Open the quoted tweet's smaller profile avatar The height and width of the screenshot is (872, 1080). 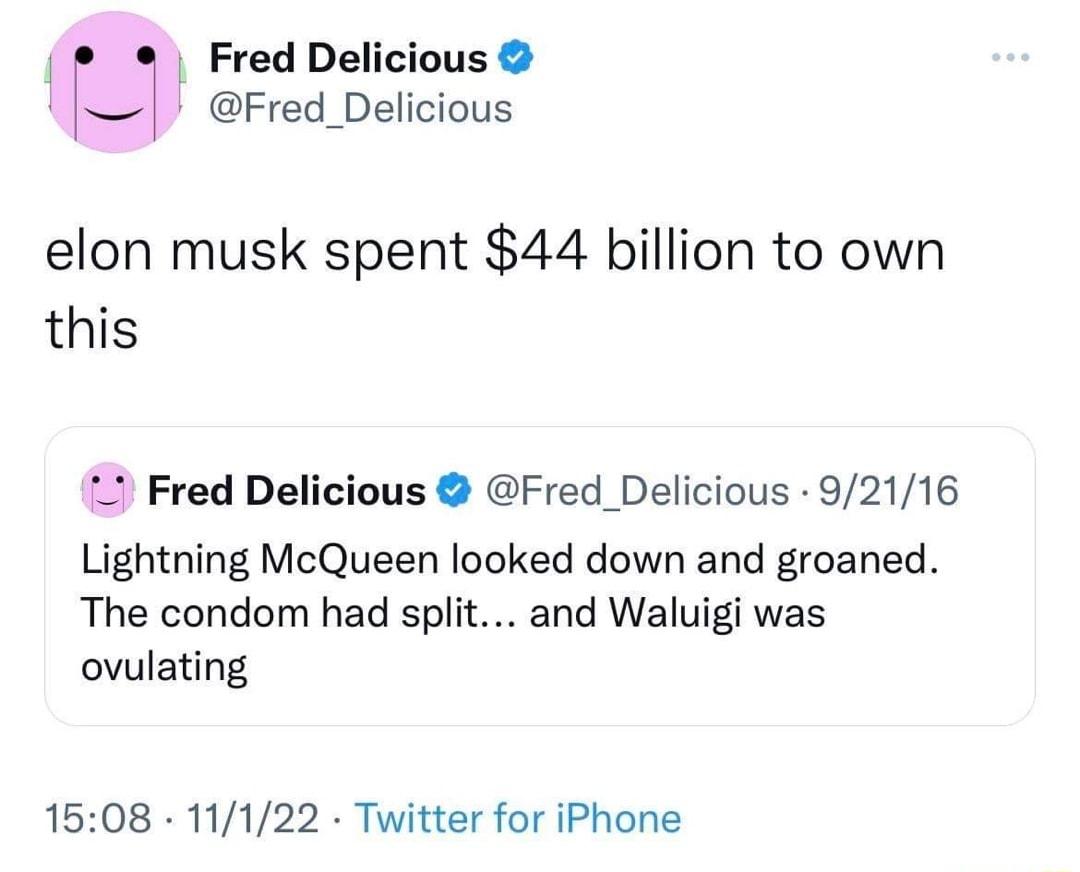pos(106,489)
